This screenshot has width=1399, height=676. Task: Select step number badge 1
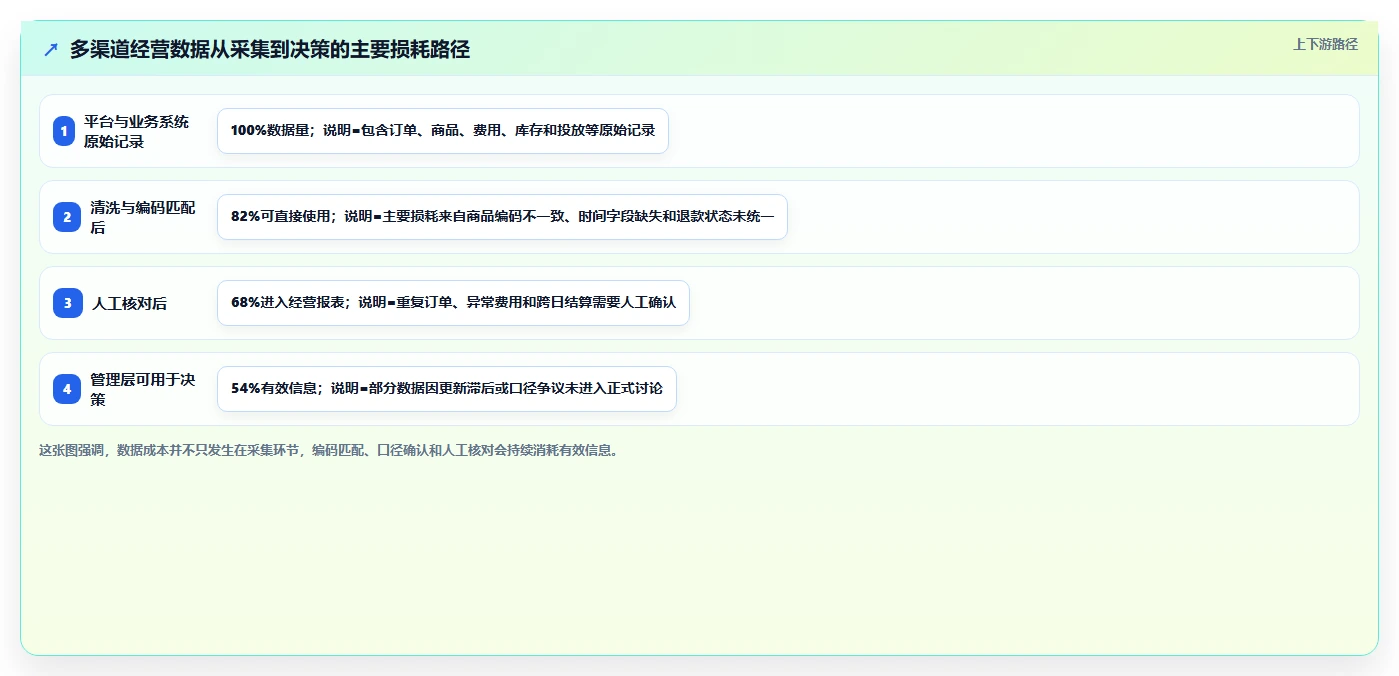(64, 131)
